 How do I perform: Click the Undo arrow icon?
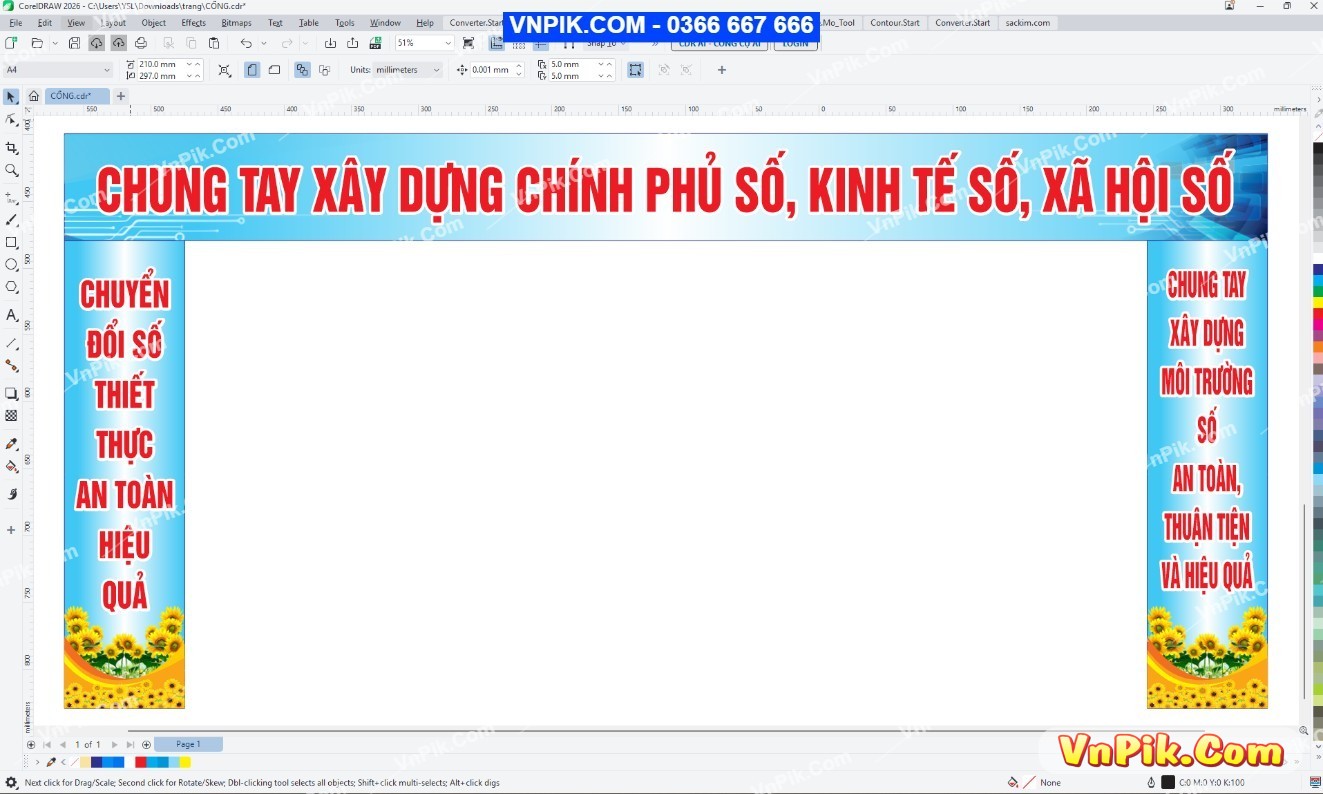pos(245,43)
